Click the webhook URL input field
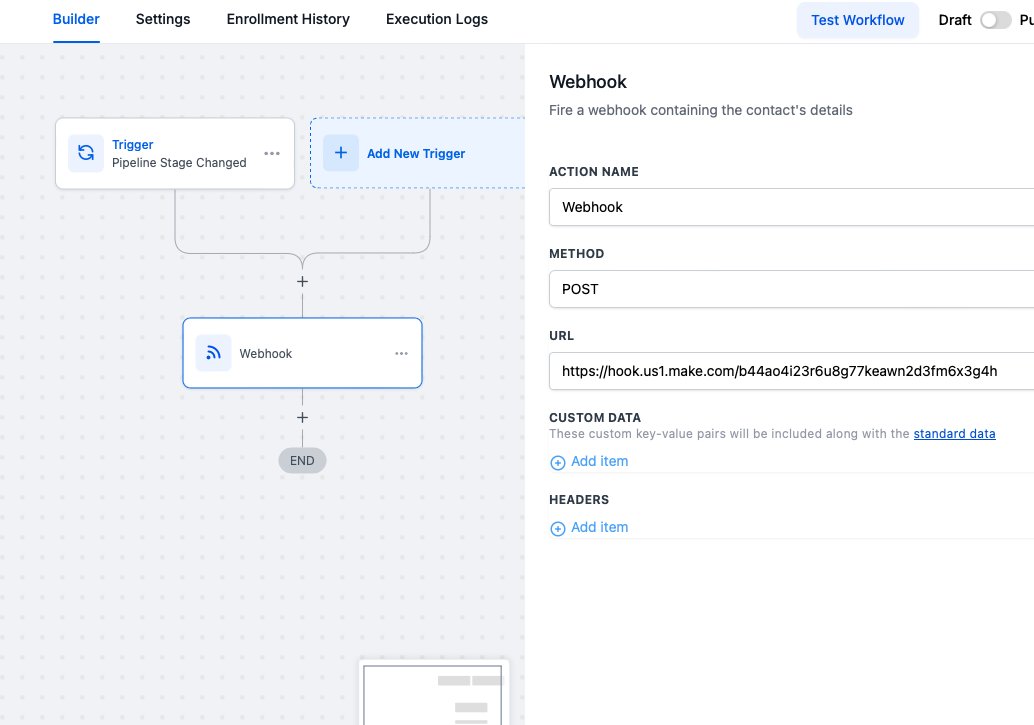Viewport: 1034px width, 725px height. [x=790, y=371]
